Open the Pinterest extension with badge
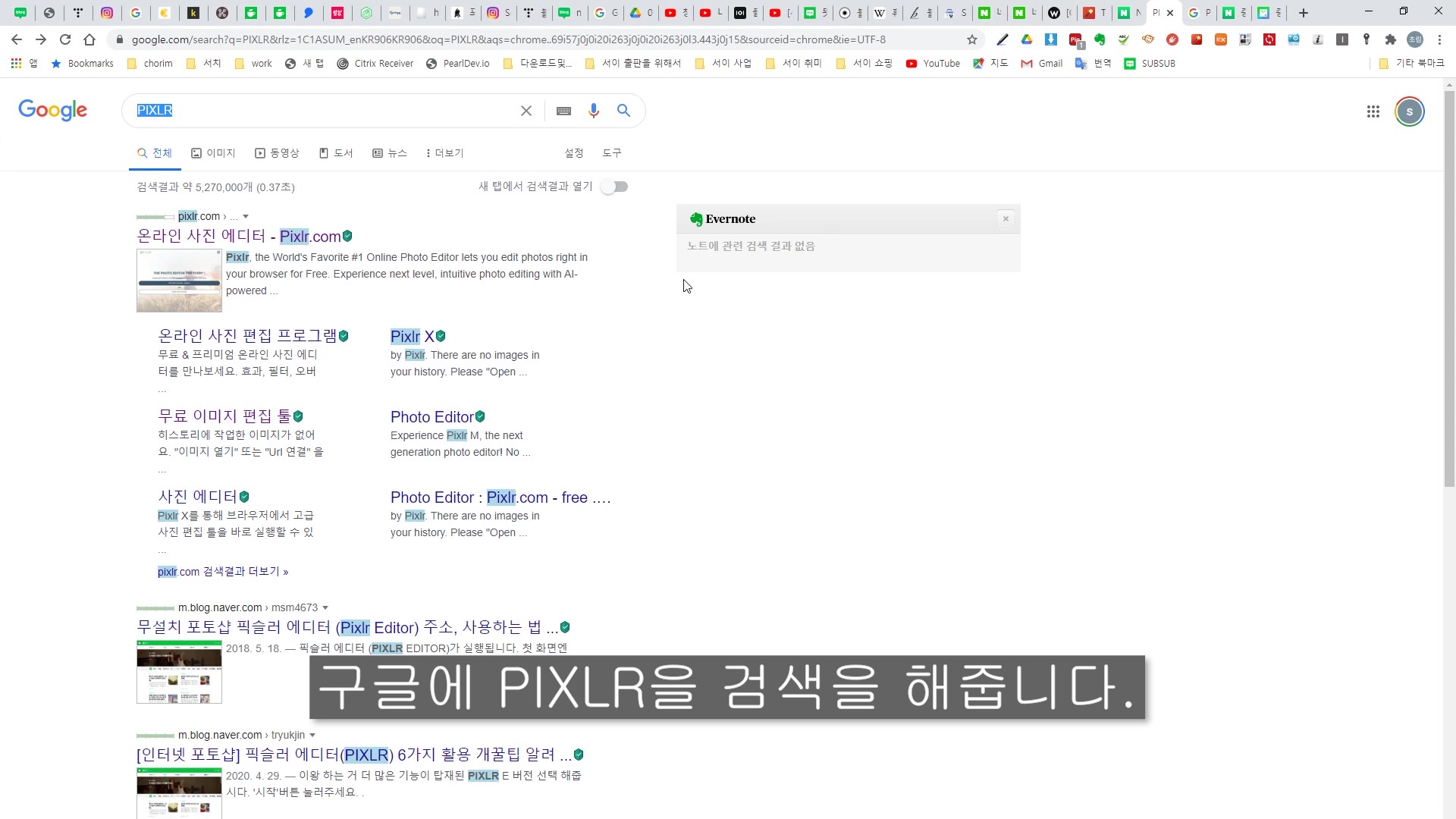Screen dimensions: 1456x819 tap(1076, 40)
